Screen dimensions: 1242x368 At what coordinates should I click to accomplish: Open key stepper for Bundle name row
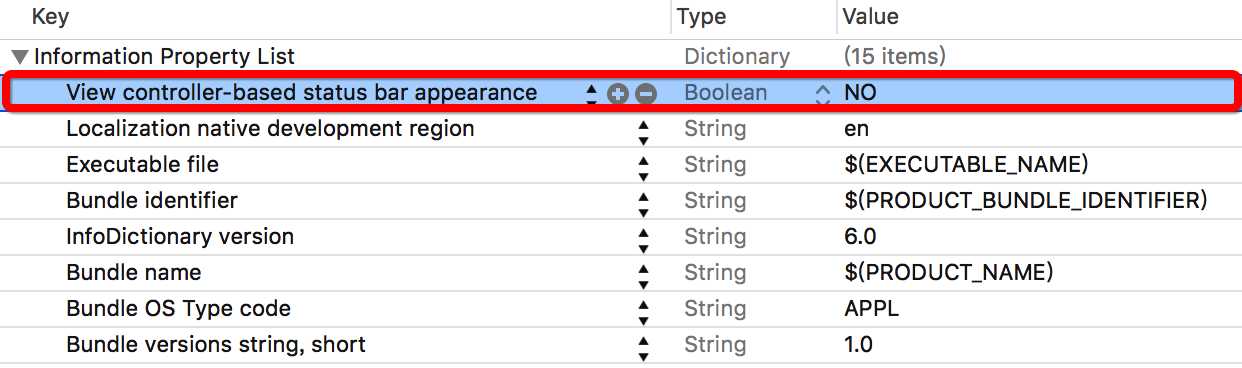(x=643, y=274)
